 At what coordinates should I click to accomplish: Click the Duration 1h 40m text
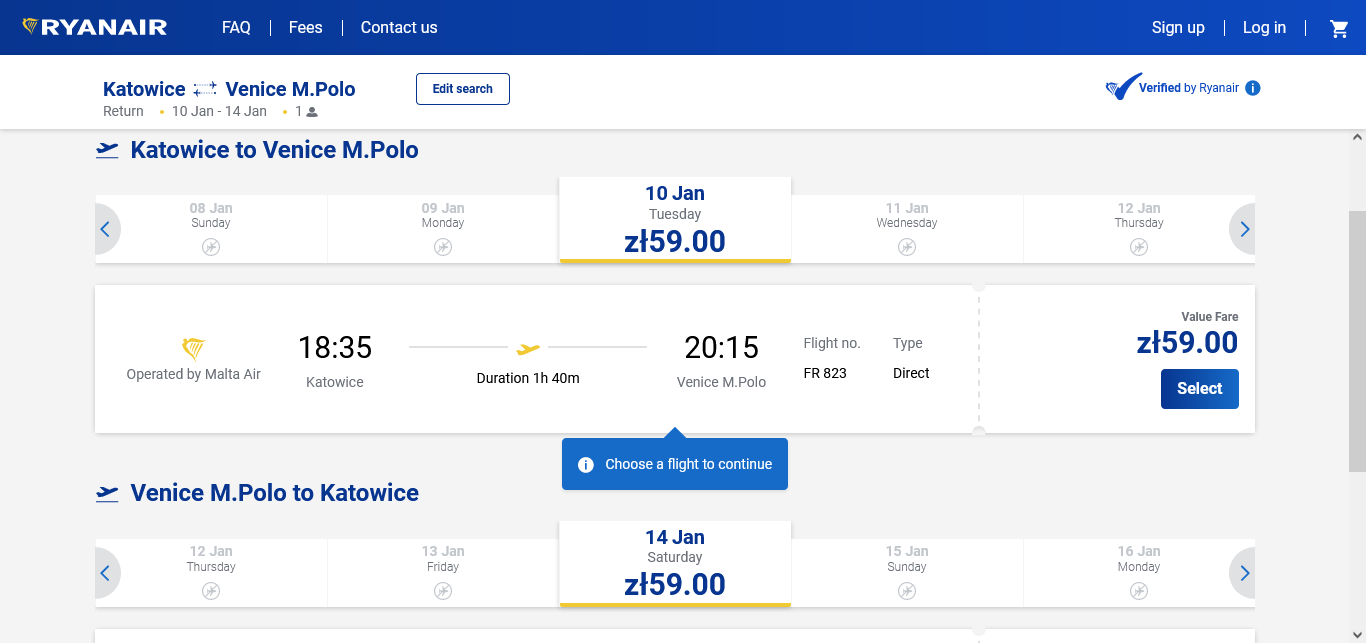tap(528, 378)
